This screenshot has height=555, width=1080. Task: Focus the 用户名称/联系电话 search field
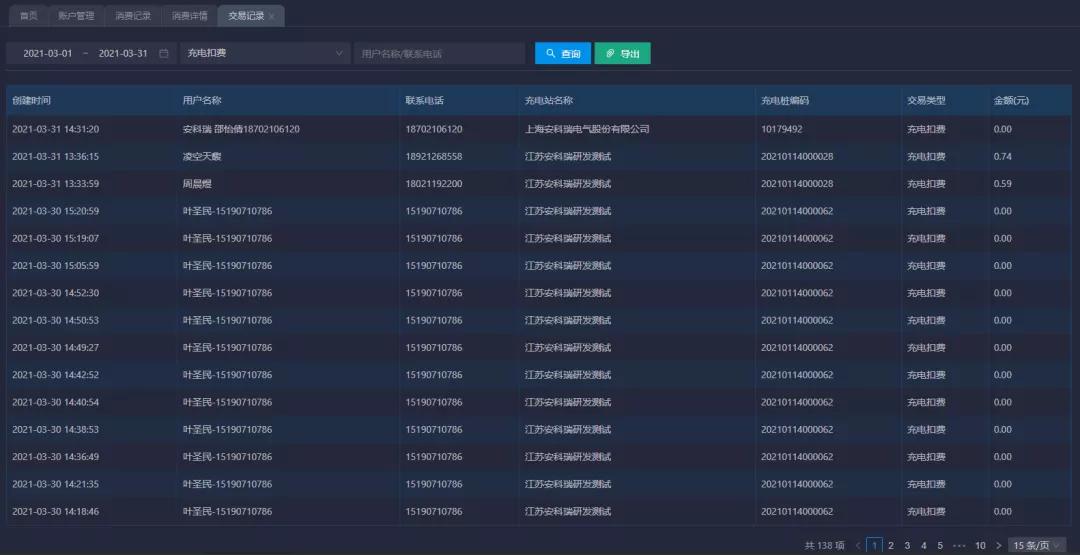[x=439, y=53]
